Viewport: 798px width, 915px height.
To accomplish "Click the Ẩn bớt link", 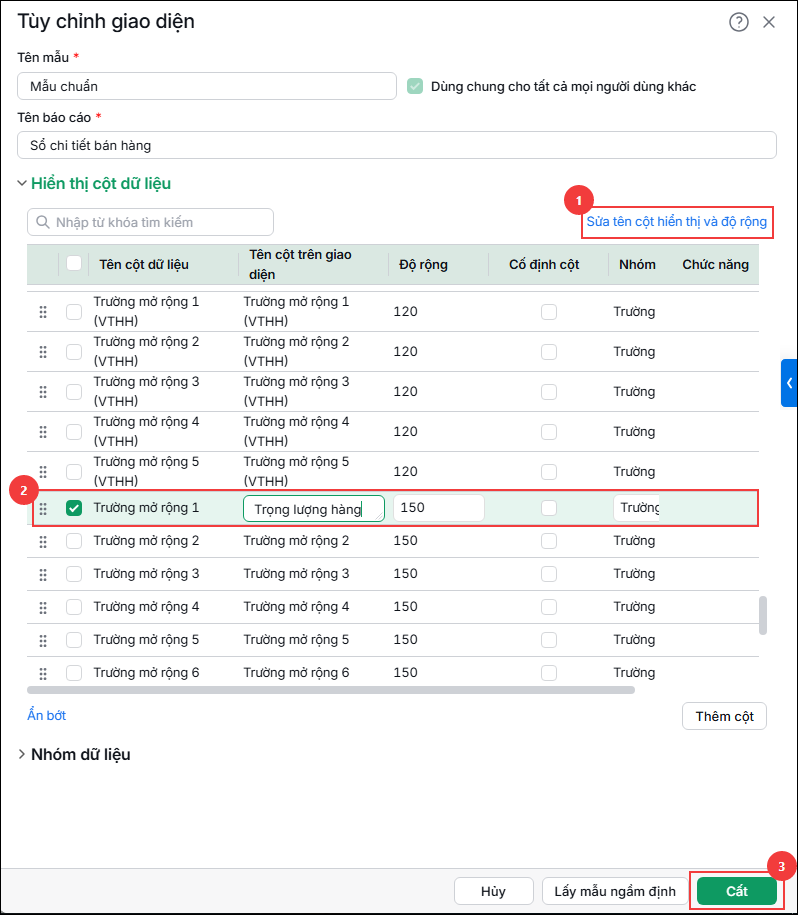I will 47,715.
